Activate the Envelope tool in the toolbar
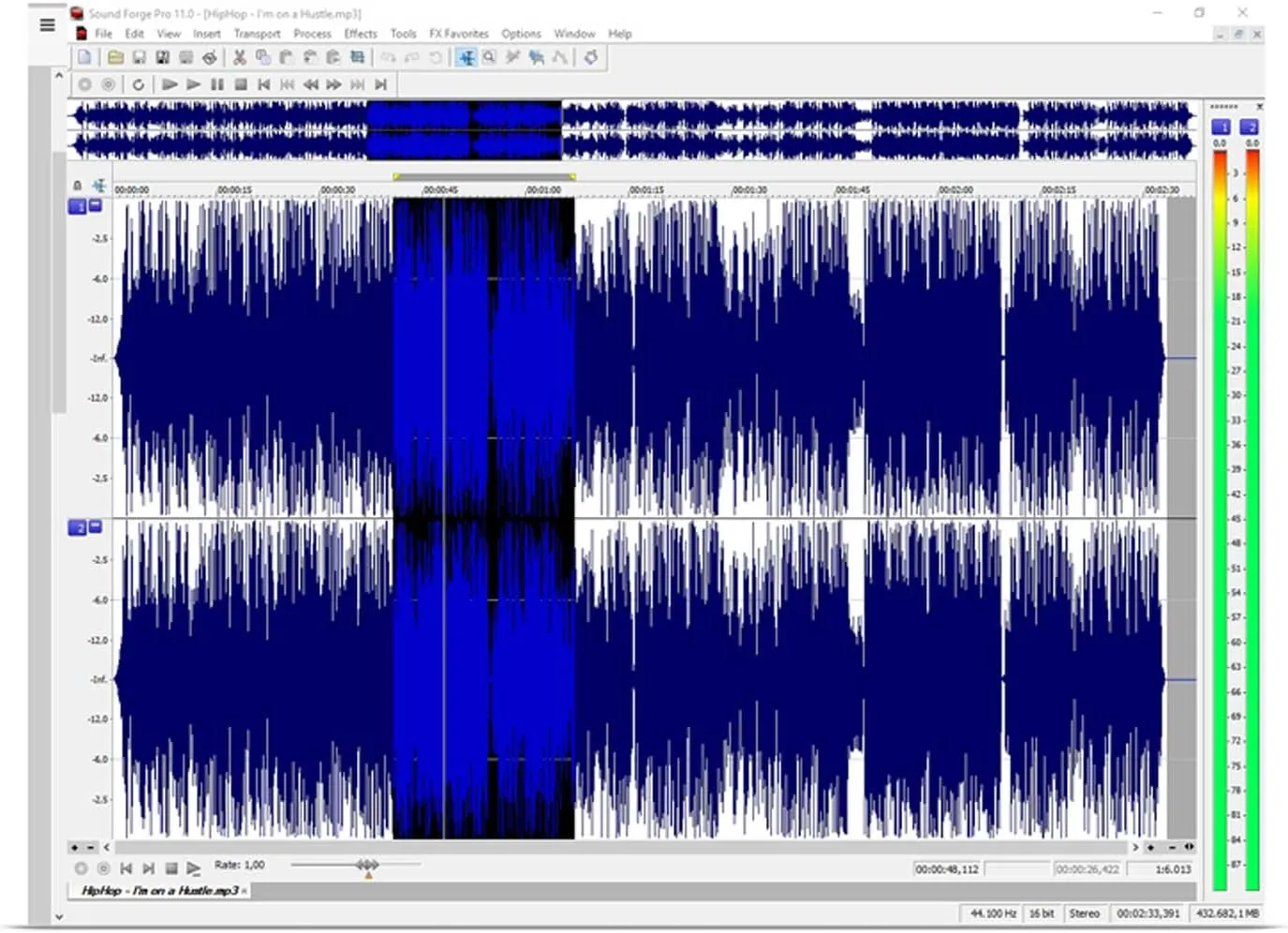This screenshot has height=933, width=1288. [558, 57]
